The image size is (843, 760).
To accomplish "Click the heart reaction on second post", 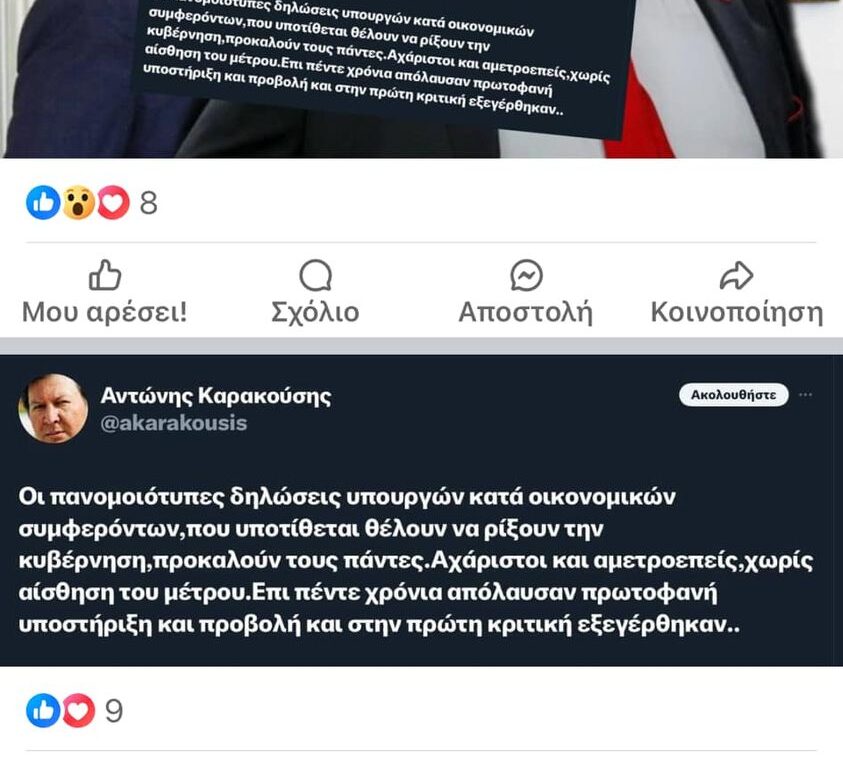I will 78,711.
